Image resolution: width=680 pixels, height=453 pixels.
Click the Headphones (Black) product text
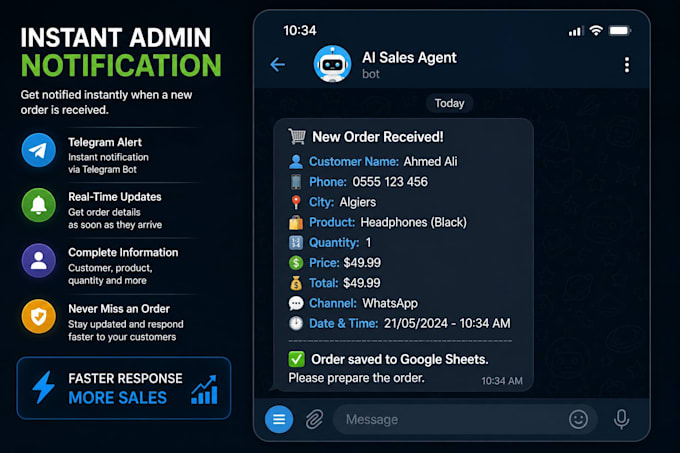[414, 222]
